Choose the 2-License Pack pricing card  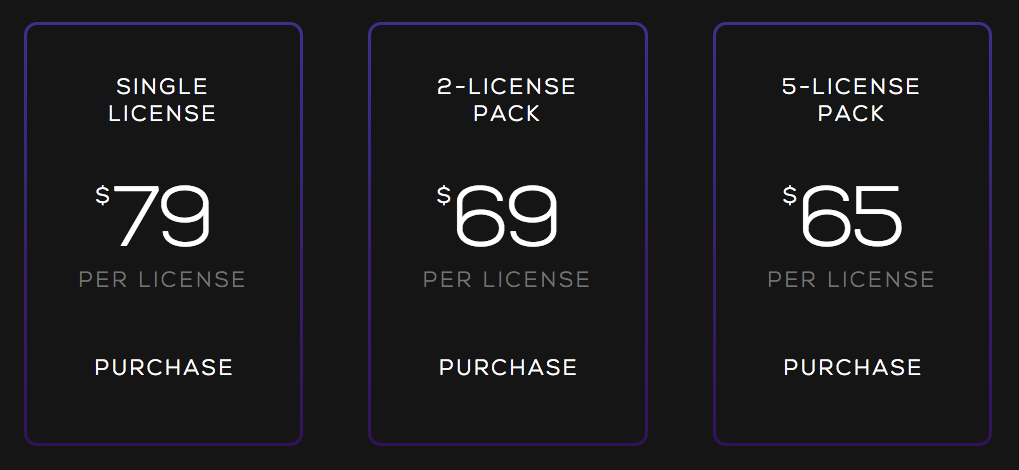(x=508, y=318)
